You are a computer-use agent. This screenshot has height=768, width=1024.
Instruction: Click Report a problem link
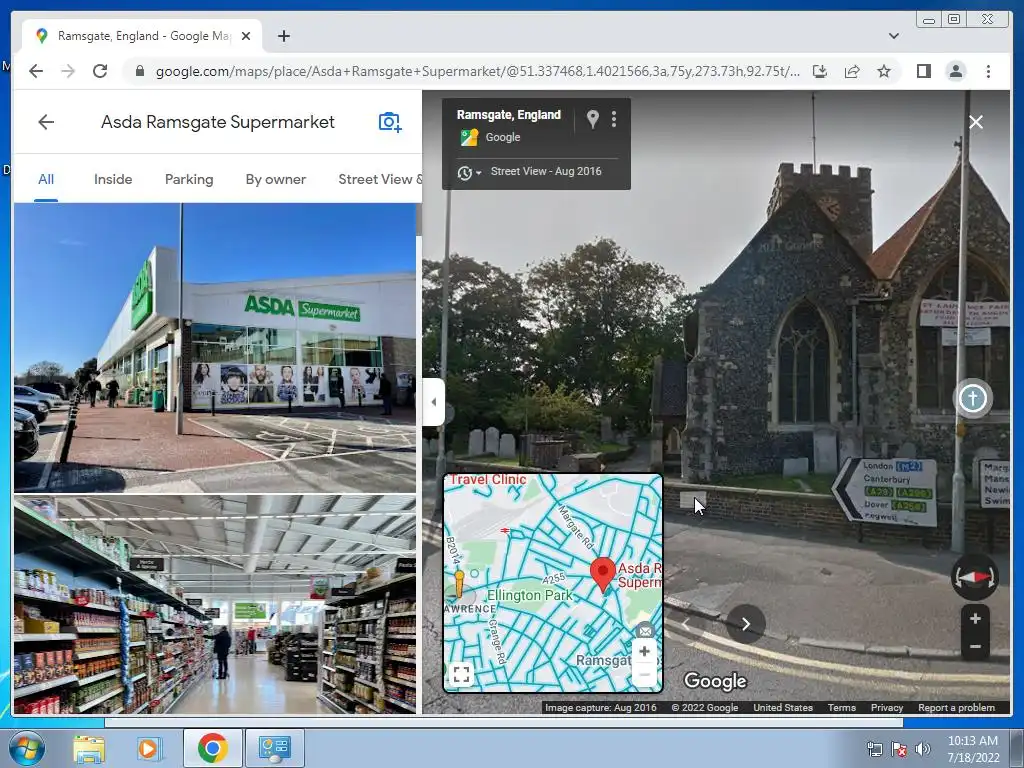pyautogui.click(x=956, y=707)
